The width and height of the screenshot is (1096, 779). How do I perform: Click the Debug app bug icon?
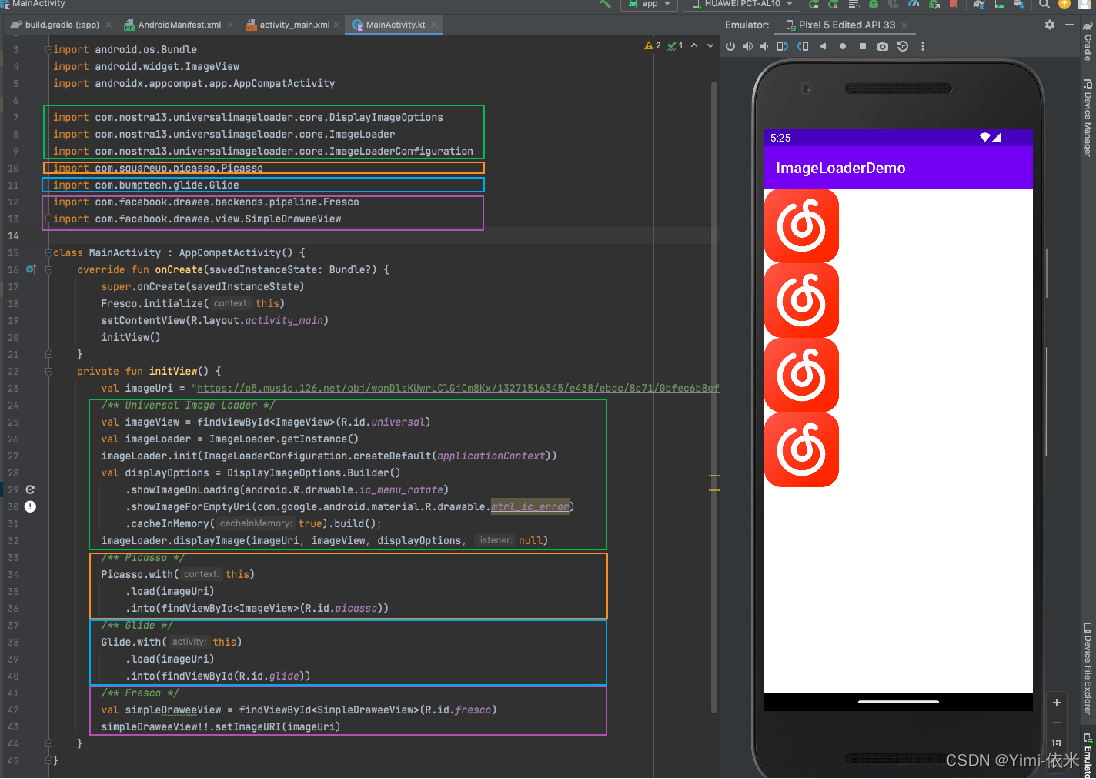tap(874, 4)
